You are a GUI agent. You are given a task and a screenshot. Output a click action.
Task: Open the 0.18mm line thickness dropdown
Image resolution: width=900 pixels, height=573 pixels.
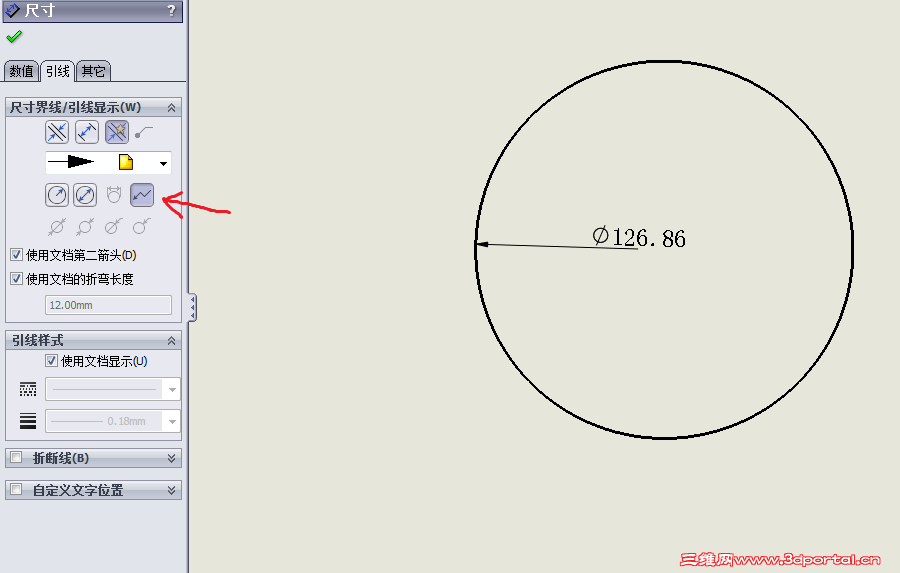click(x=172, y=421)
